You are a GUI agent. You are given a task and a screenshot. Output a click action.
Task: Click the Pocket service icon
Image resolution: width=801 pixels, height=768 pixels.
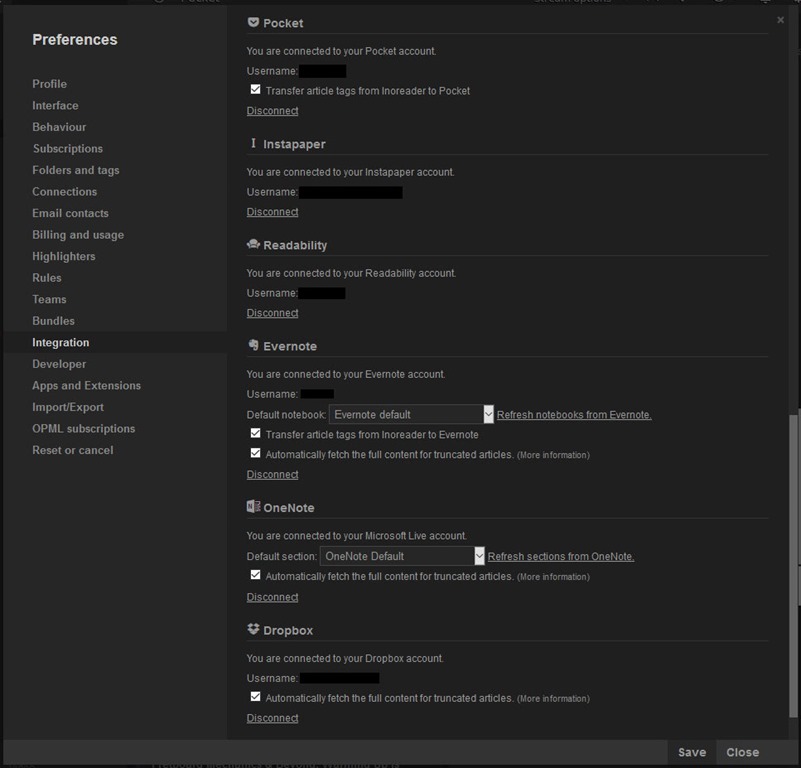click(x=253, y=22)
